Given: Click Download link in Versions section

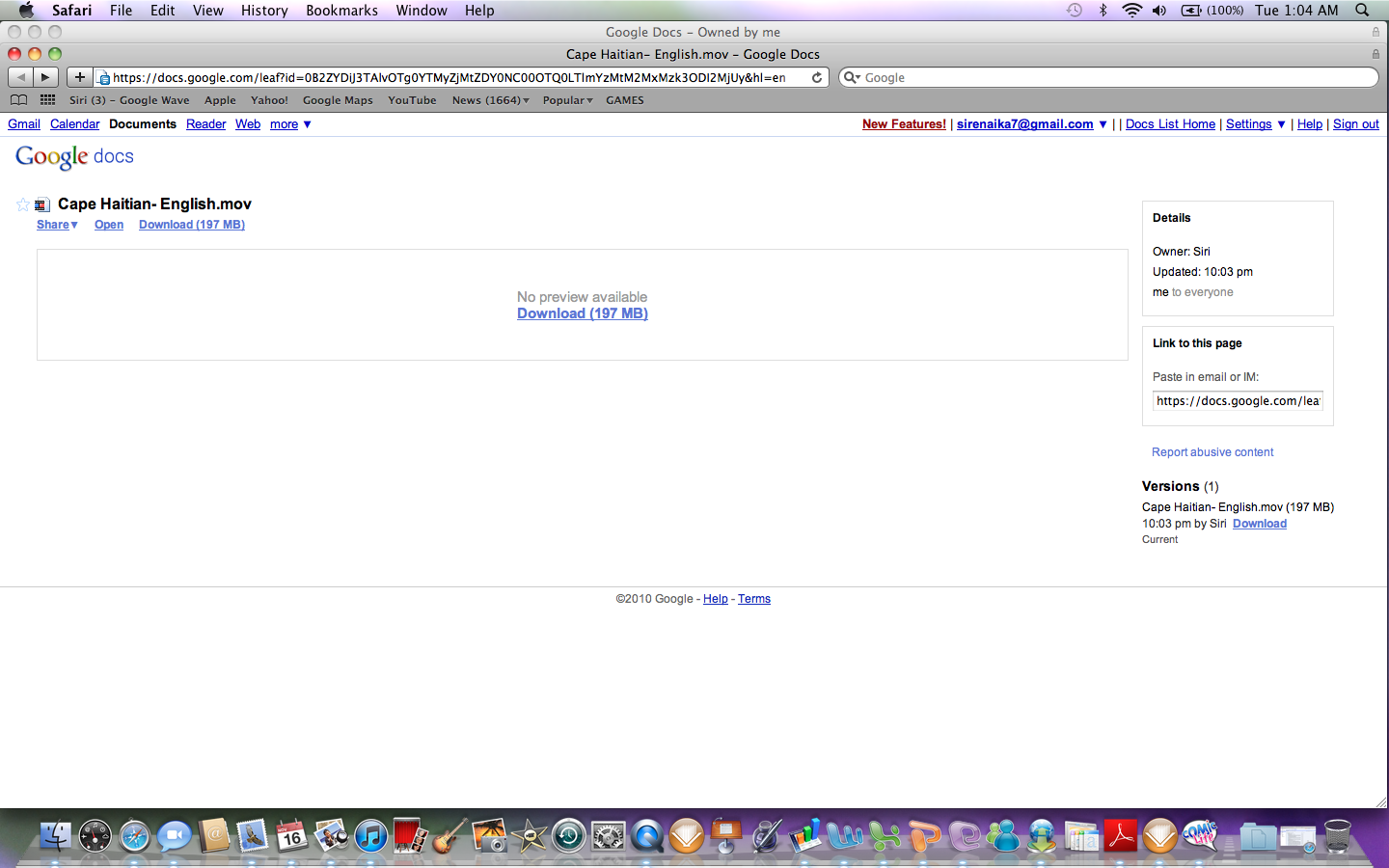Looking at the screenshot, I should (1260, 524).
